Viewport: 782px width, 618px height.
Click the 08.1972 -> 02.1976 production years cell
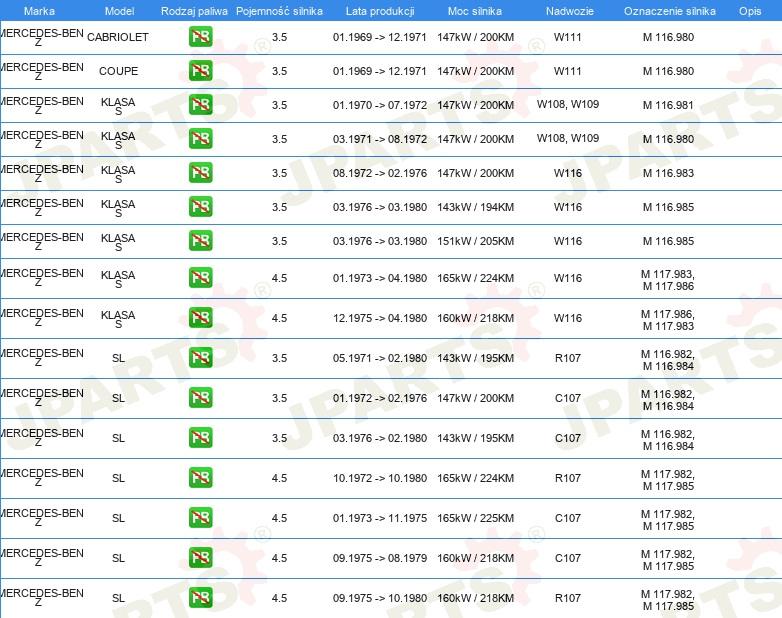(380, 173)
